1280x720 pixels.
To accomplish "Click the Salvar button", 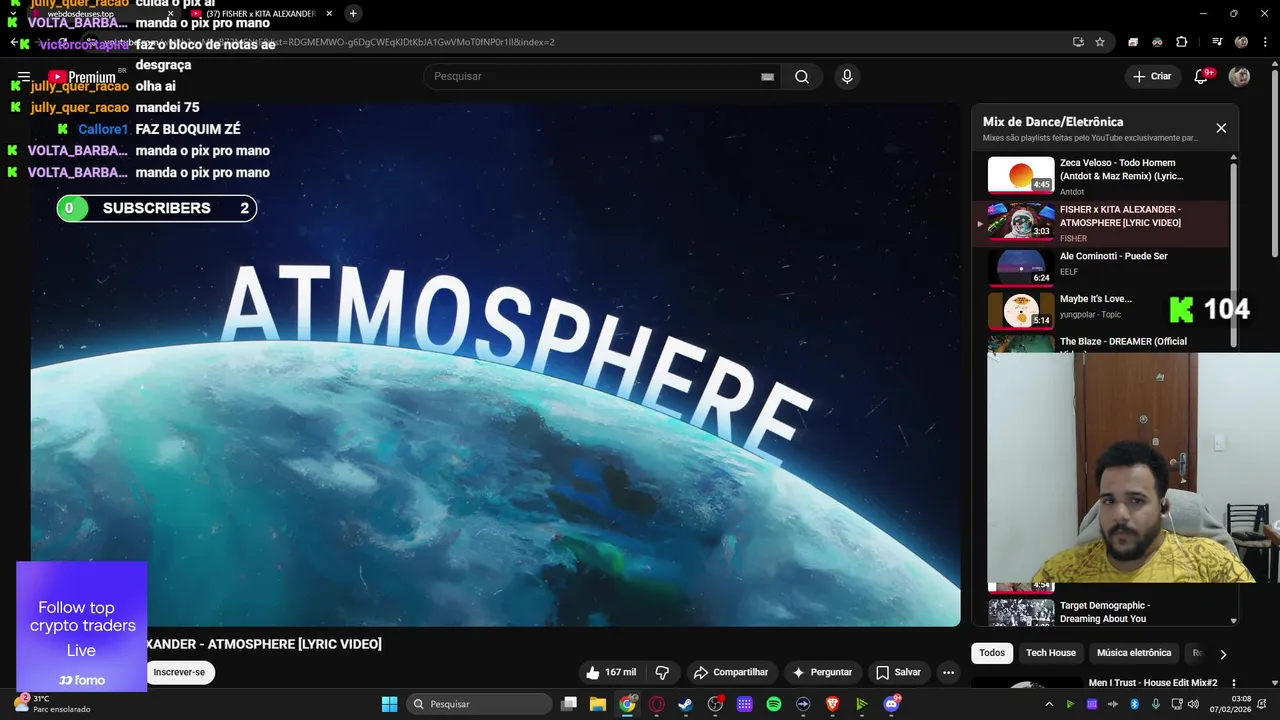I will [898, 673].
